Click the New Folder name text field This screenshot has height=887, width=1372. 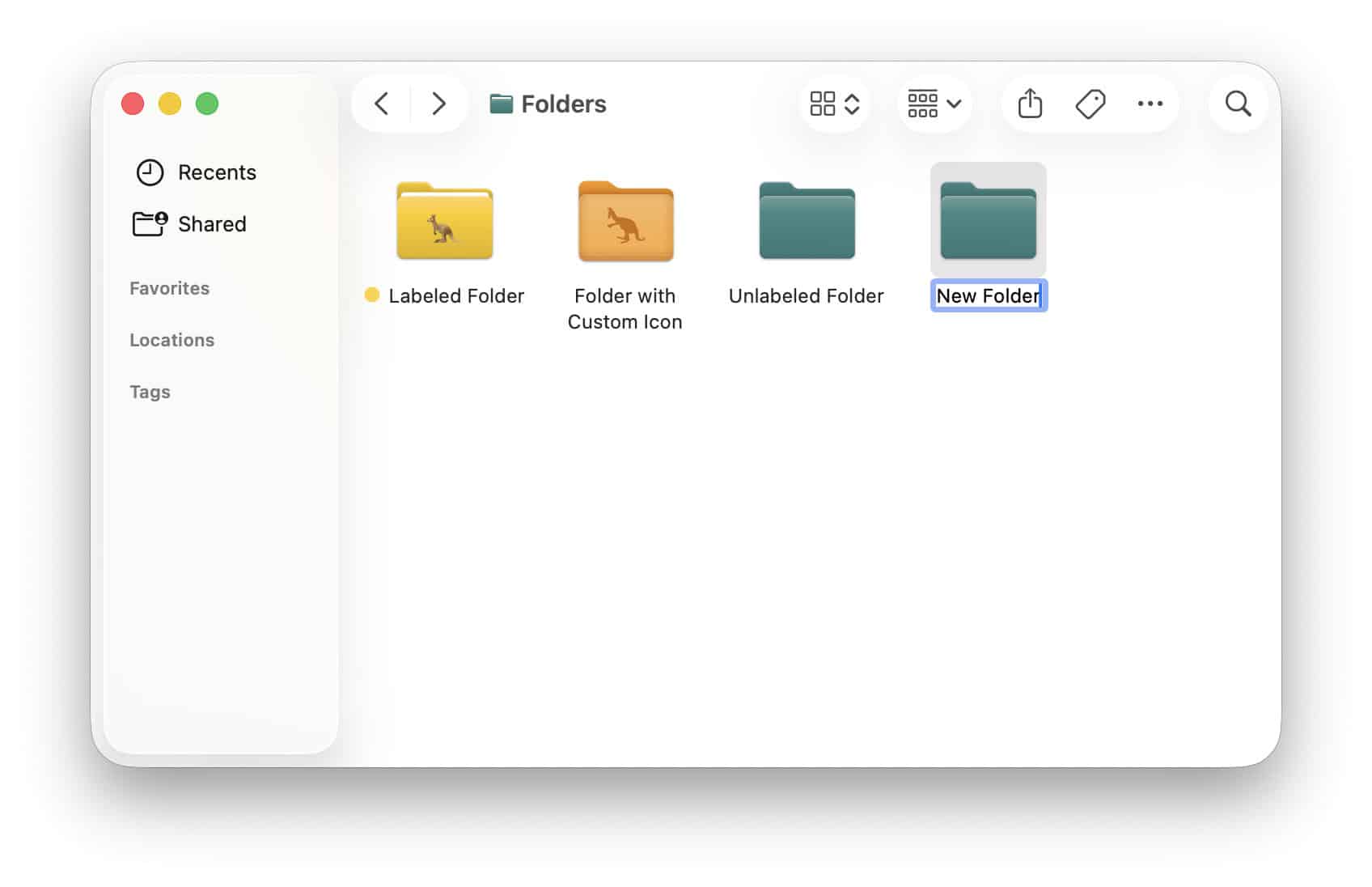point(988,296)
